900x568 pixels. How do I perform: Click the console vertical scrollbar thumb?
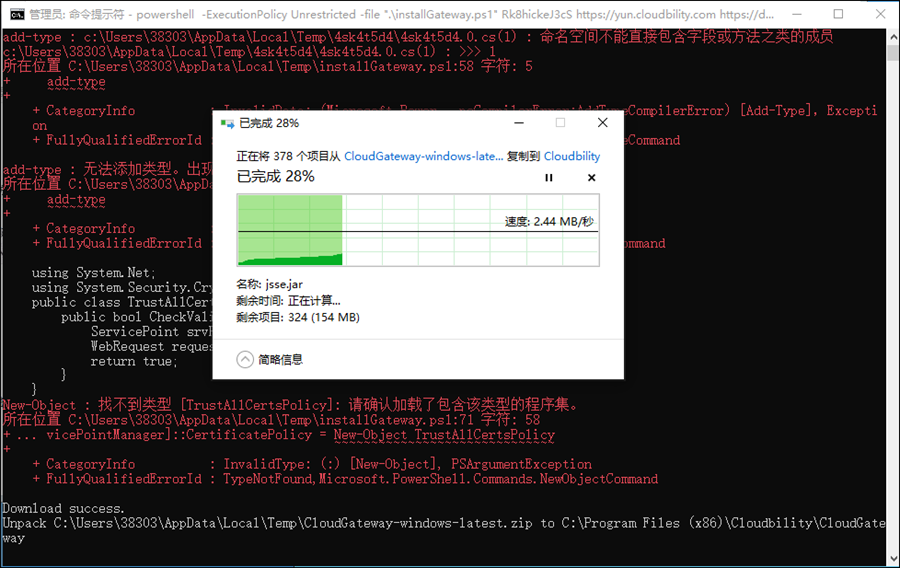point(893,53)
